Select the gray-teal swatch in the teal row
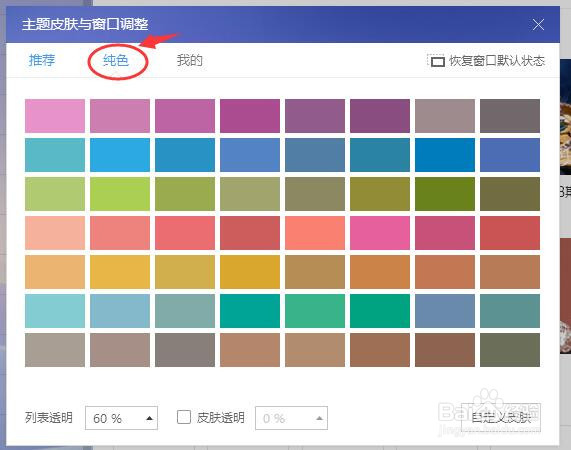571x450 pixels. click(185, 311)
